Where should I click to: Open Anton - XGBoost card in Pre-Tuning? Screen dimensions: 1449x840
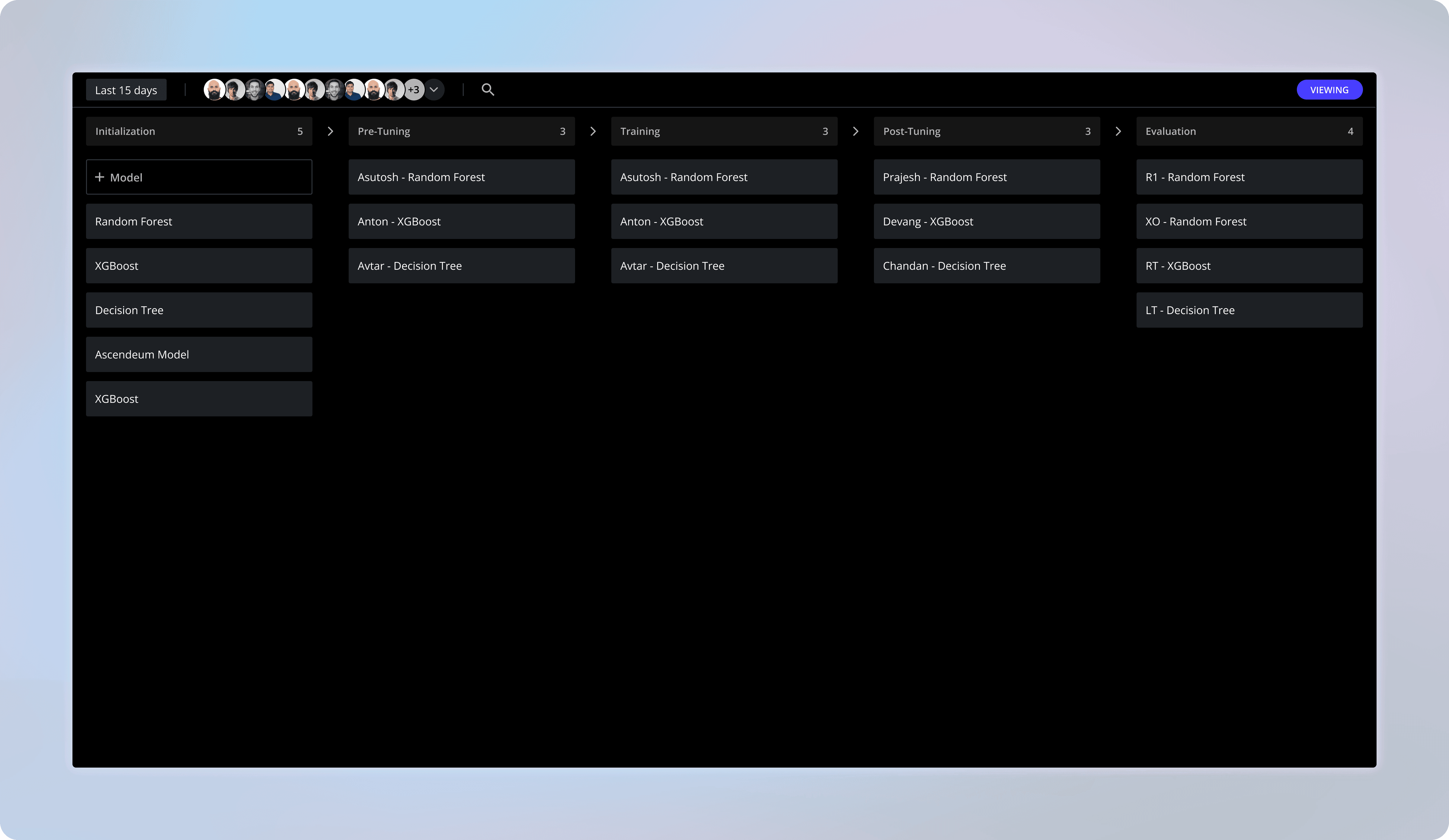click(x=461, y=221)
